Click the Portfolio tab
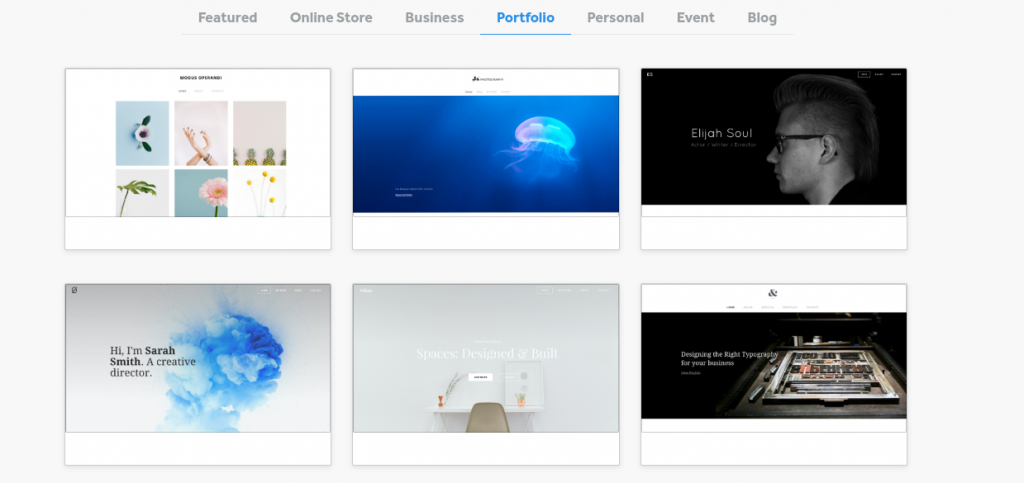1024x483 pixels. point(525,18)
